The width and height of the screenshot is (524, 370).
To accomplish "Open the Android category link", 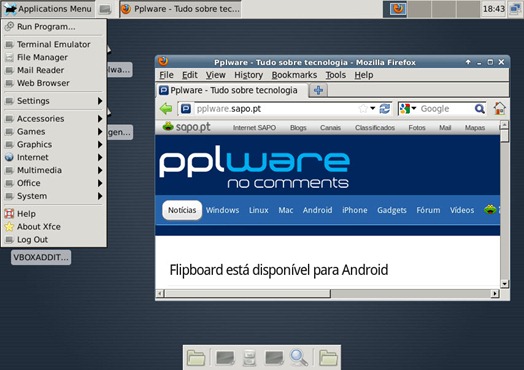I will click(x=317, y=210).
